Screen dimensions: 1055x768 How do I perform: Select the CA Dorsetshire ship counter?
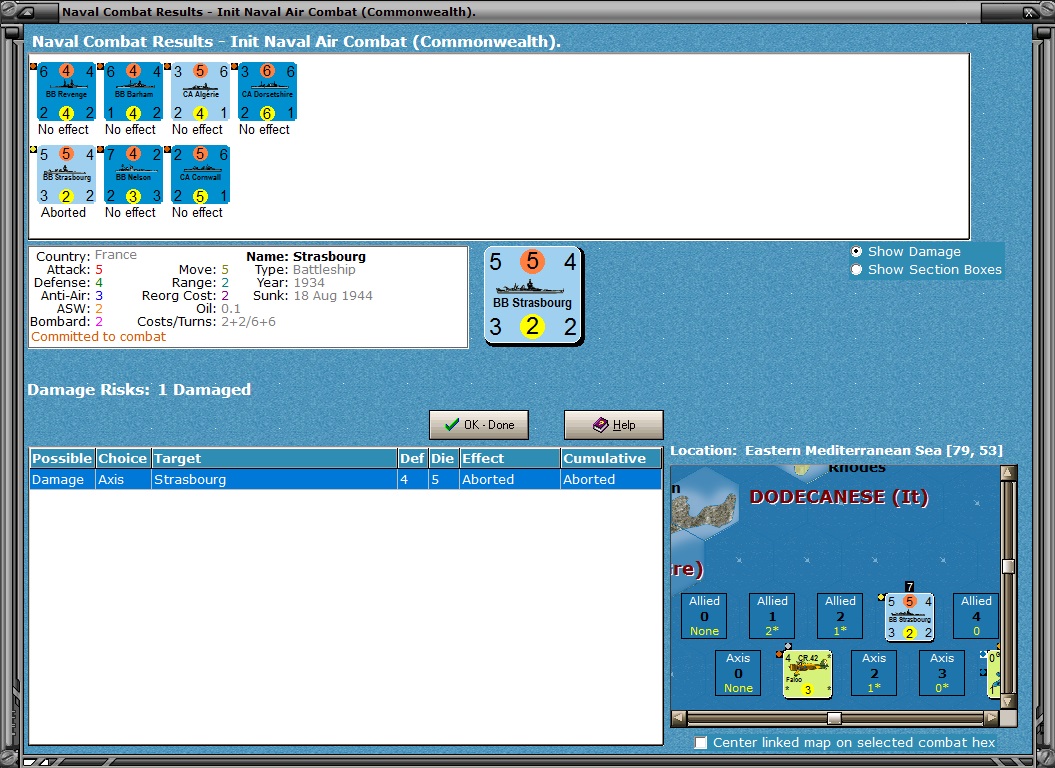[x=268, y=92]
